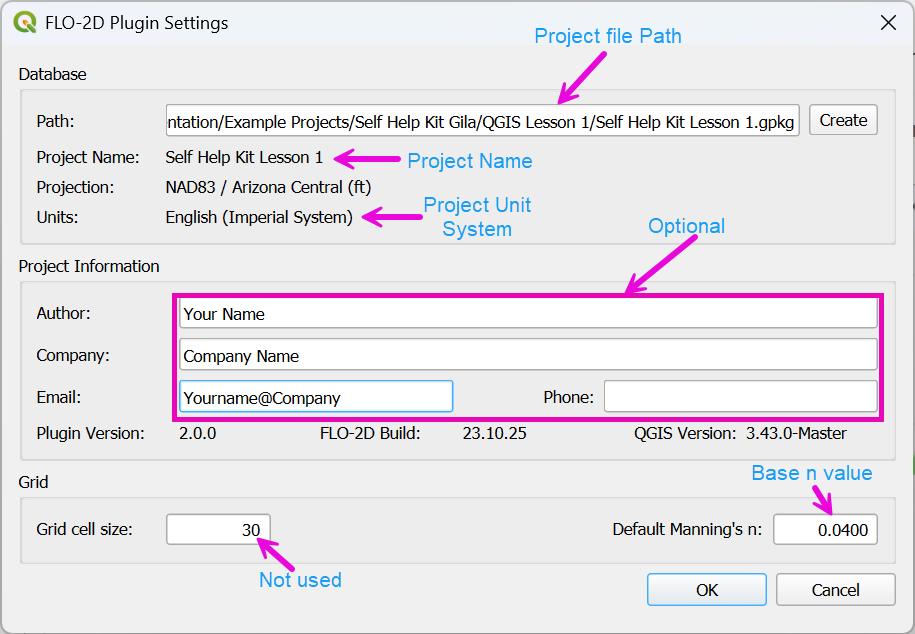Click the FLO-2D Build value 23.10.25

point(494,433)
